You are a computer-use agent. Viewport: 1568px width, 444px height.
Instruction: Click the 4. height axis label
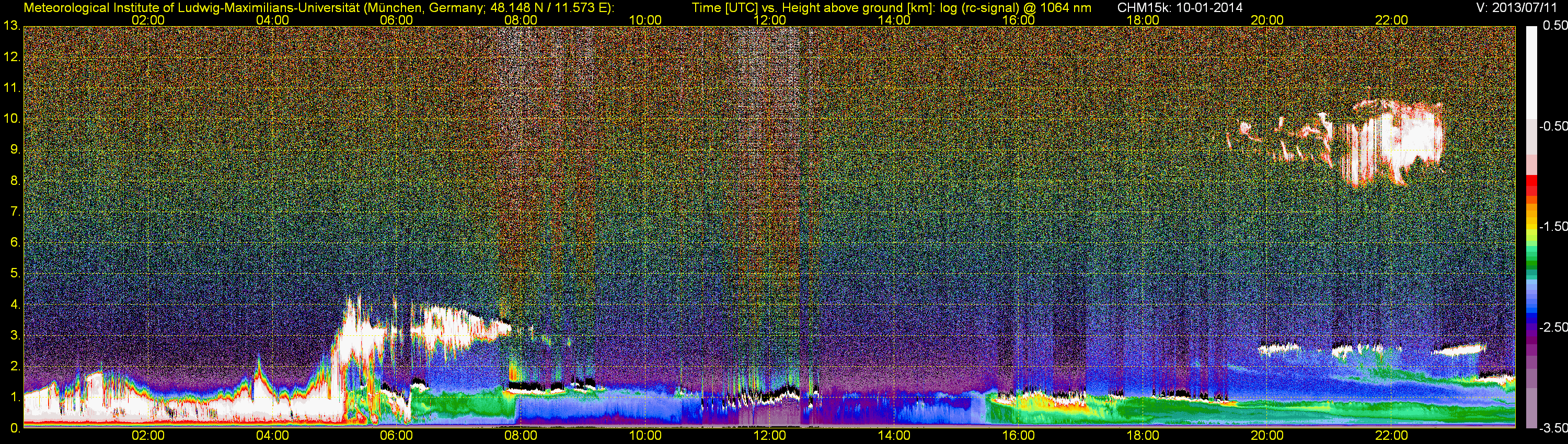click(15, 305)
